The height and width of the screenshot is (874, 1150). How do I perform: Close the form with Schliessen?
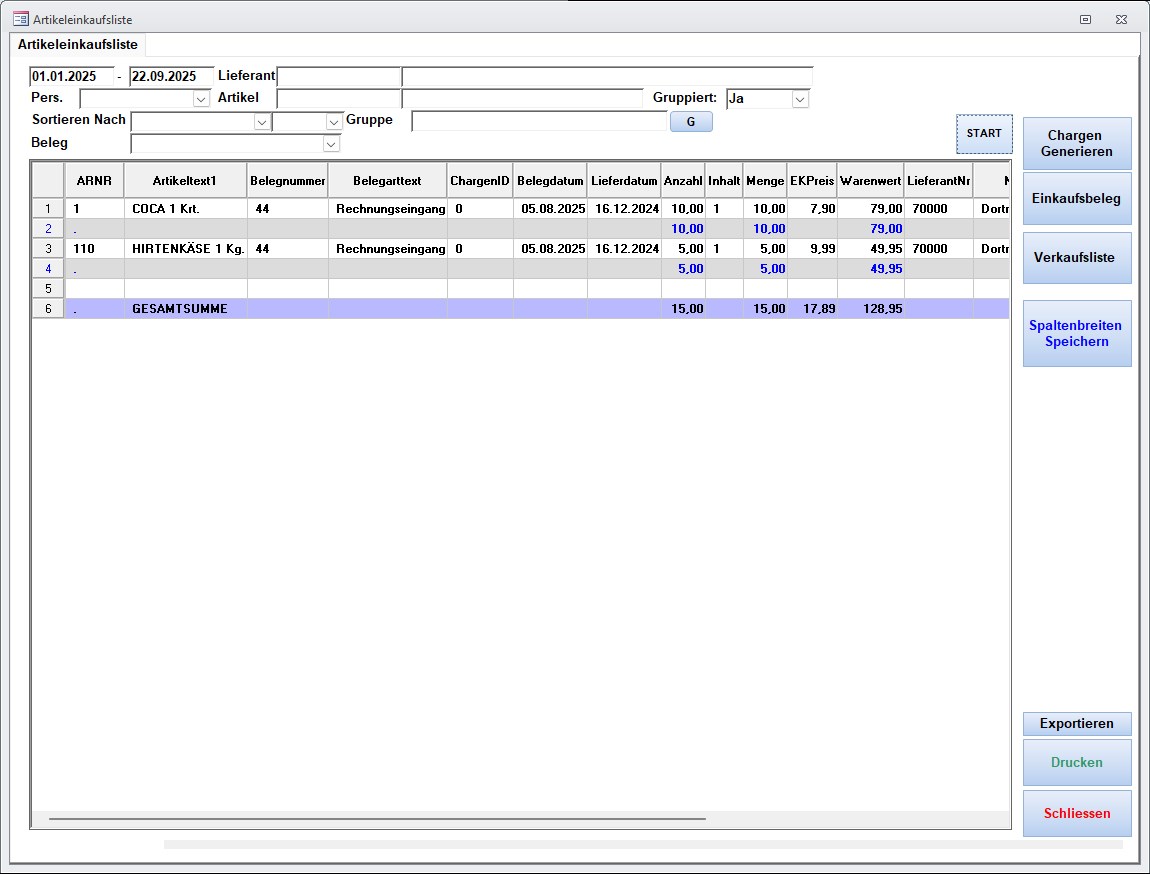(1077, 814)
